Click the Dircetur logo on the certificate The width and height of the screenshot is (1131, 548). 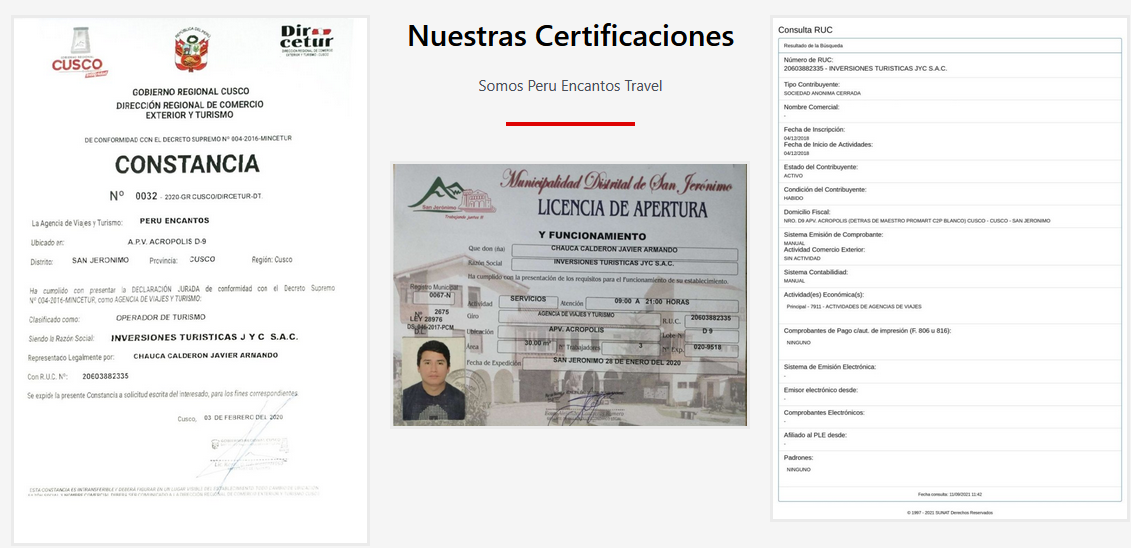pyautogui.click(x=306, y=43)
